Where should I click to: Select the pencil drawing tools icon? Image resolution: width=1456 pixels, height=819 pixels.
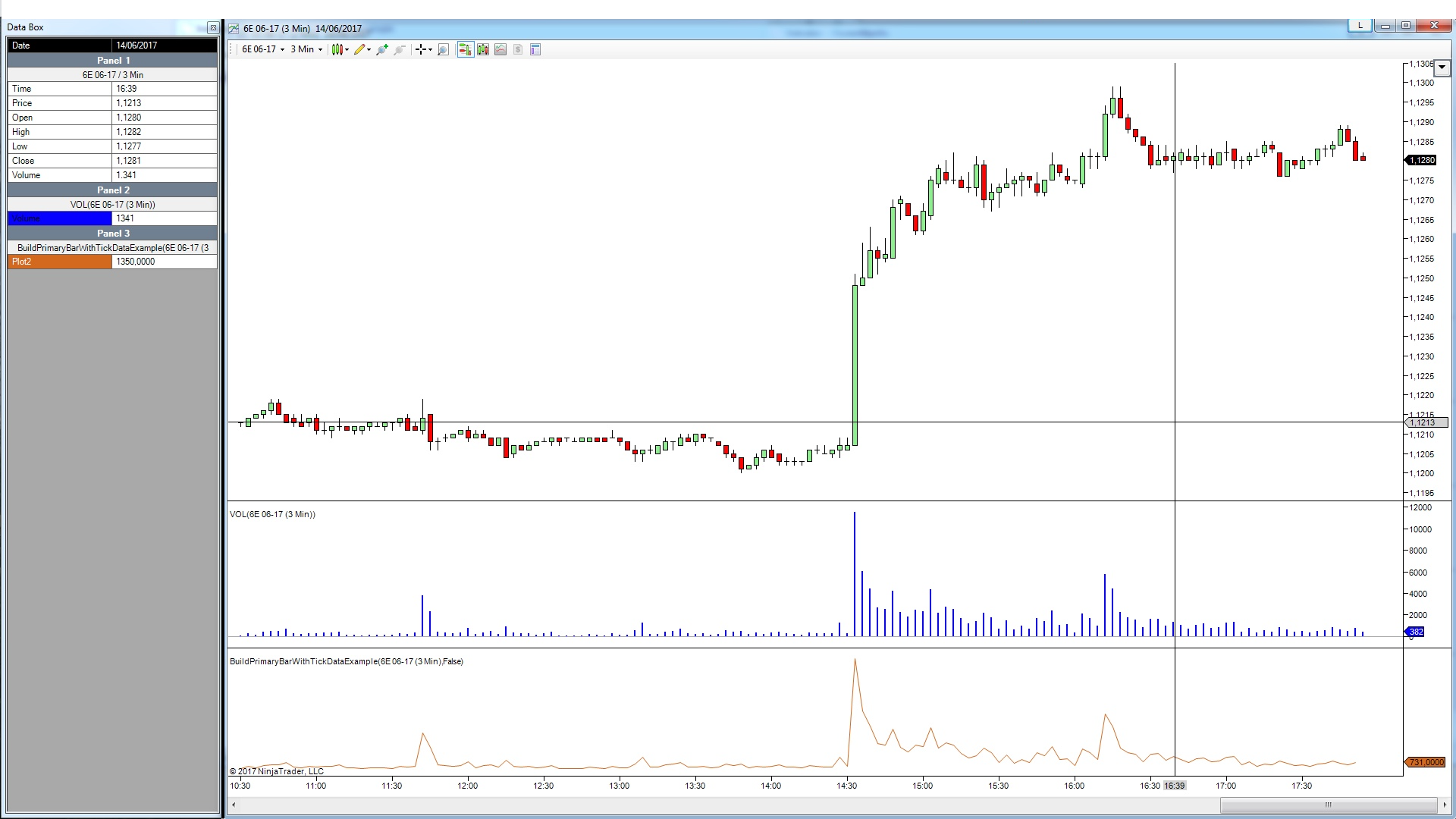(359, 49)
